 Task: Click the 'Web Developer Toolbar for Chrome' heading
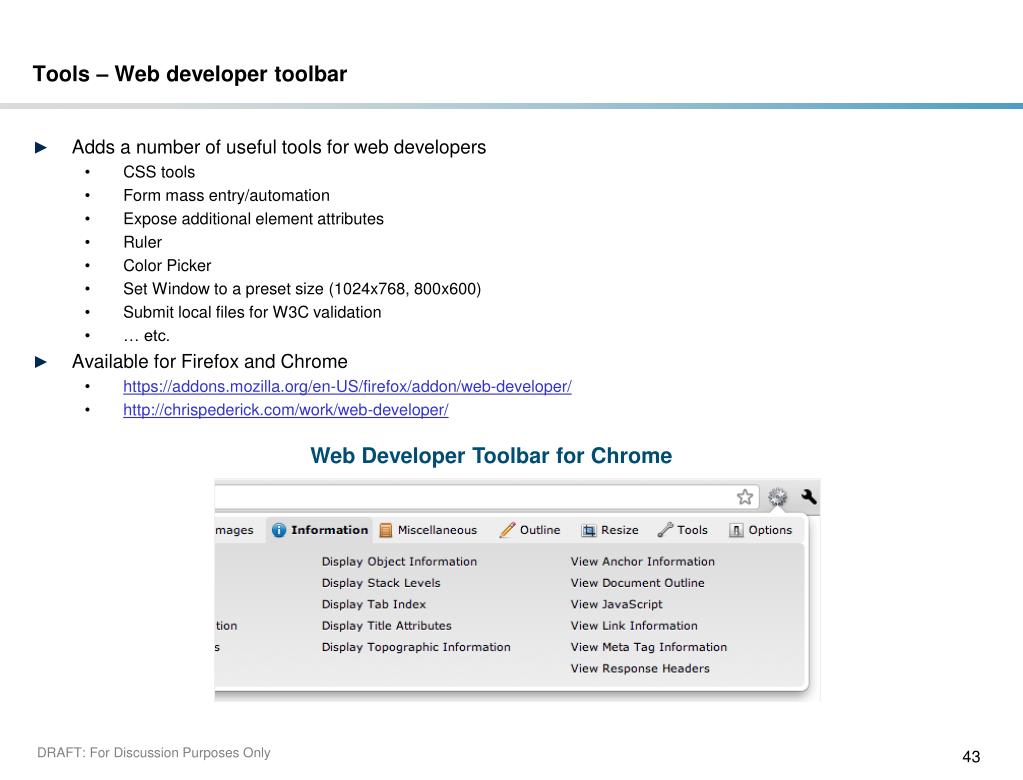tap(491, 455)
